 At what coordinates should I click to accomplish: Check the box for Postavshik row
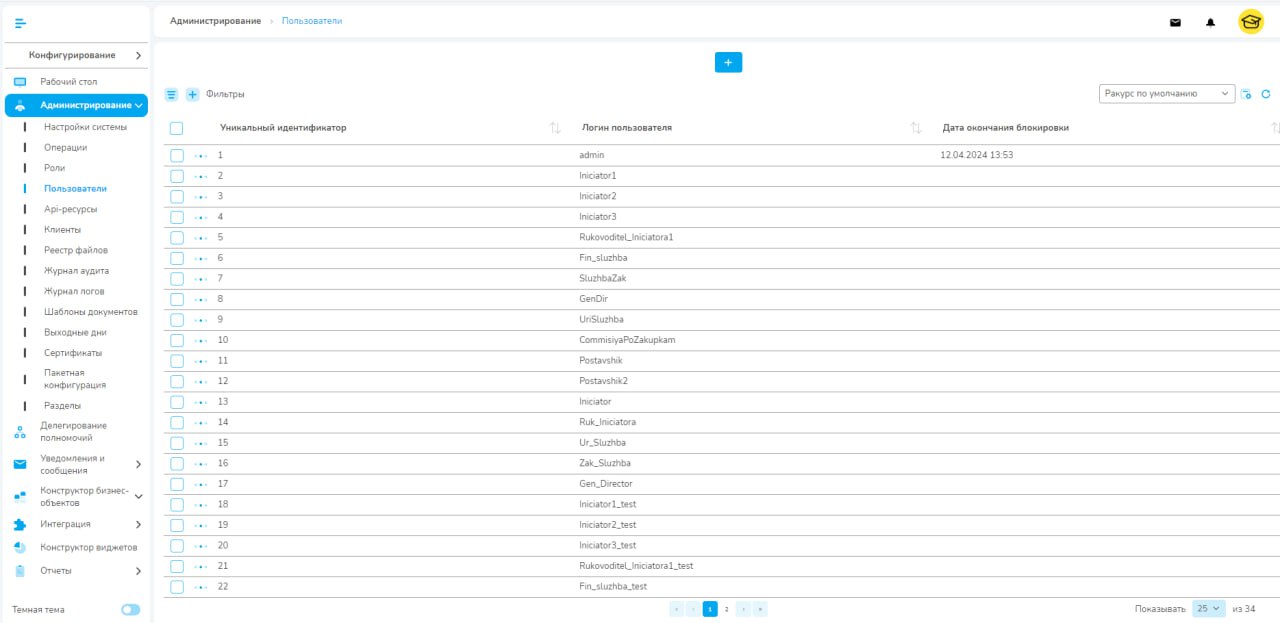tap(176, 360)
